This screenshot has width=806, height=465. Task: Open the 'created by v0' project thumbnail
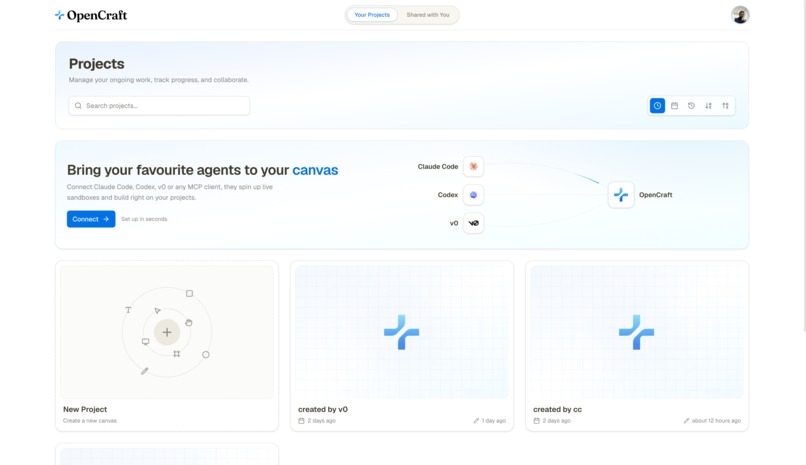(401, 332)
